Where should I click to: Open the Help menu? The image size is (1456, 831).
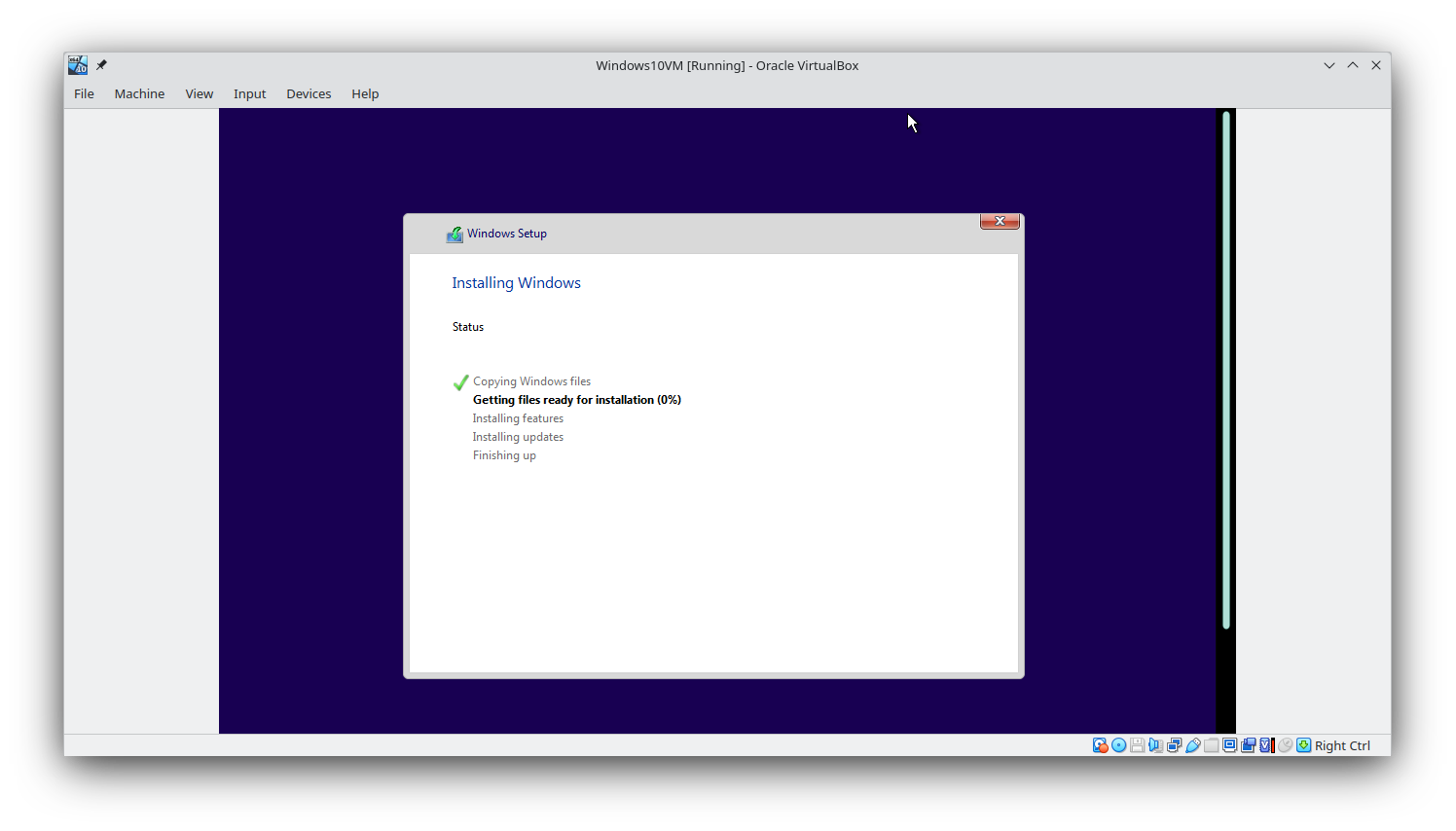click(365, 93)
